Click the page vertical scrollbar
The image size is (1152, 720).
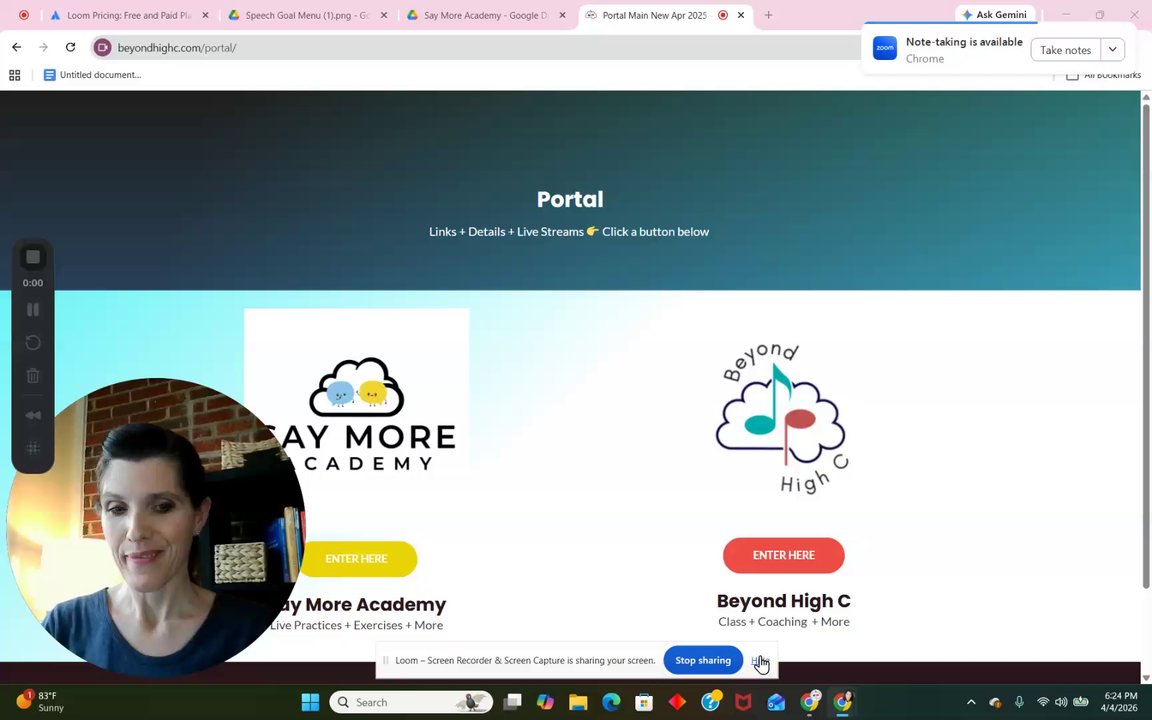1145,345
